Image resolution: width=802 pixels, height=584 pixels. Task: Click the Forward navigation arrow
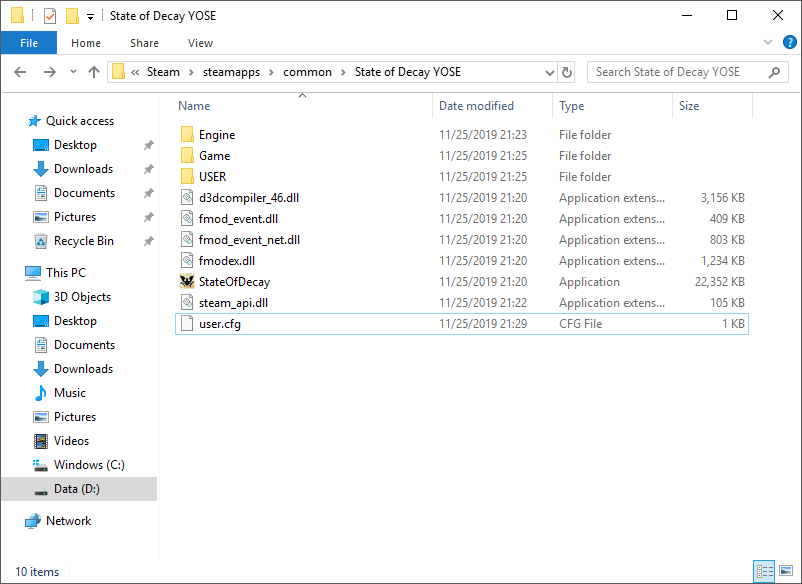(x=49, y=72)
